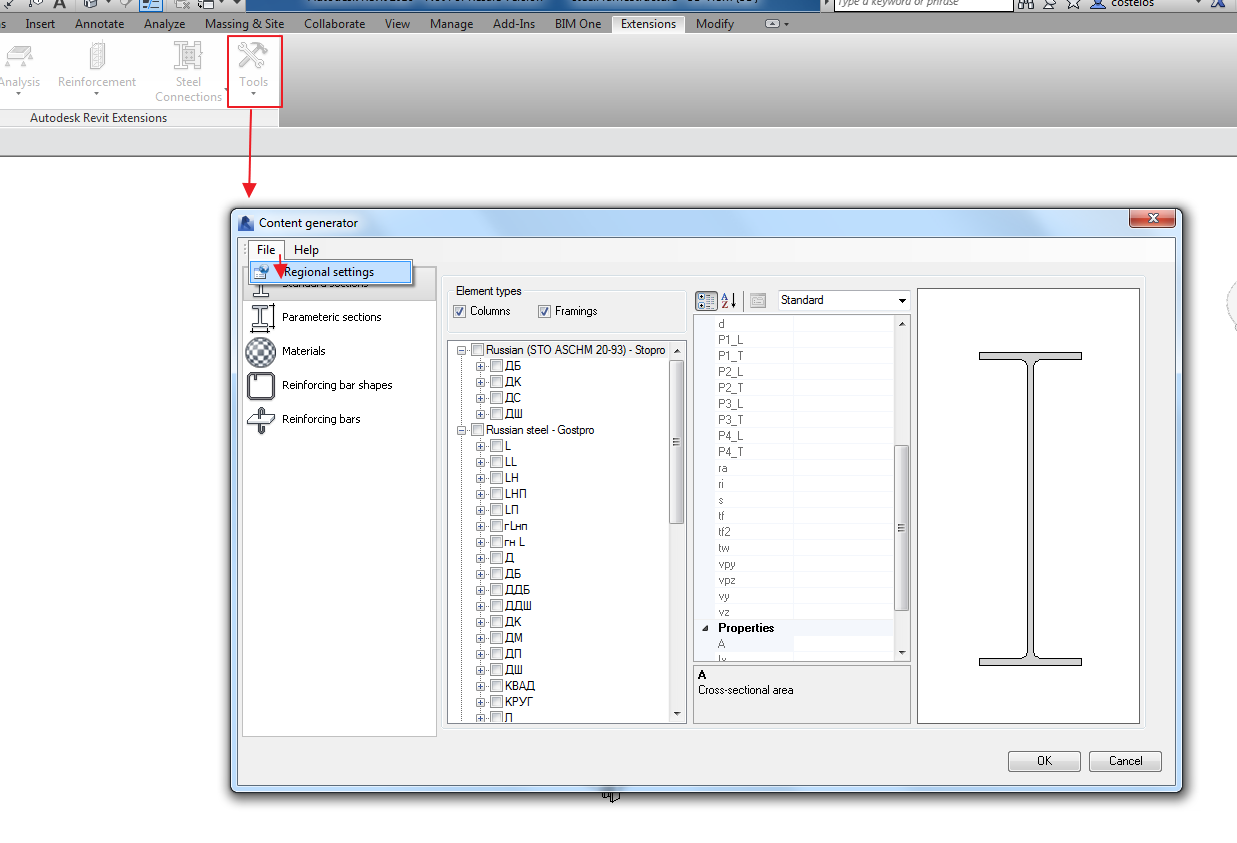Select Reinforcing bars category
This screenshot has width=1237, height=843.
[x=320, y=419]
